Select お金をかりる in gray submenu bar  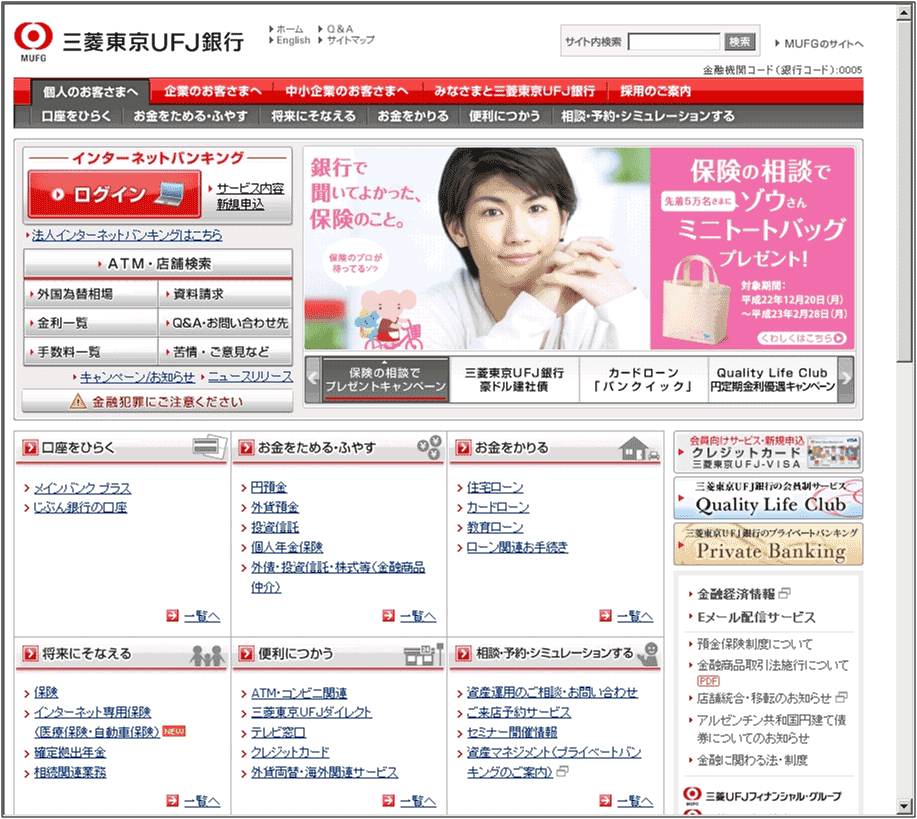(x=413, y=116)
